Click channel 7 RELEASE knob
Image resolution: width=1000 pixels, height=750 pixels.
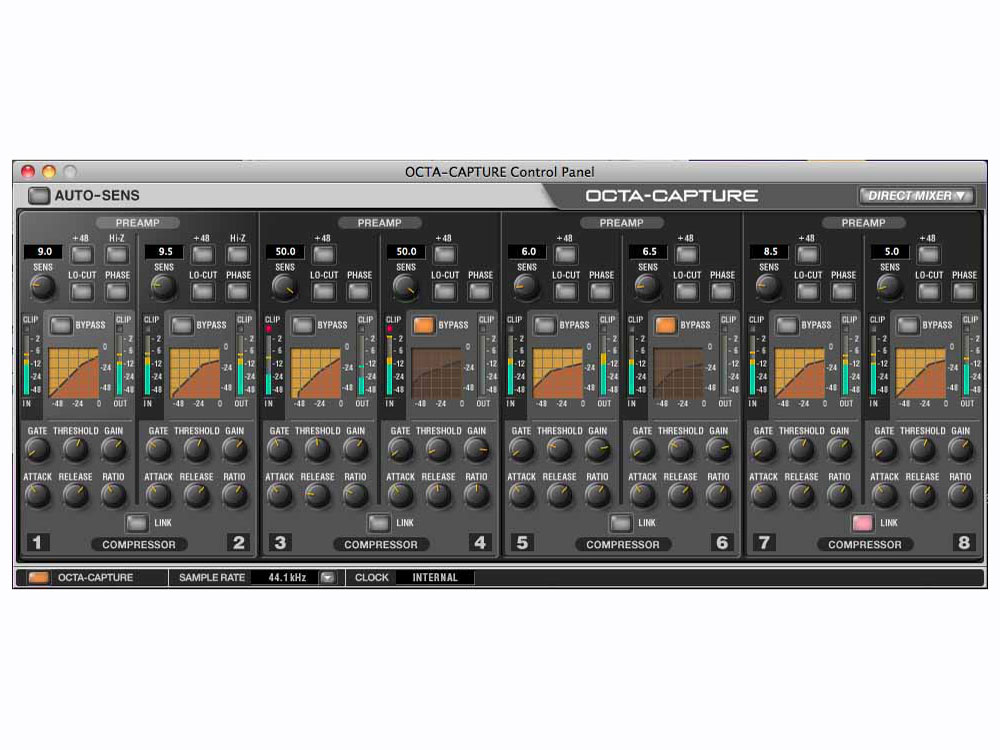tap(801, 496)
